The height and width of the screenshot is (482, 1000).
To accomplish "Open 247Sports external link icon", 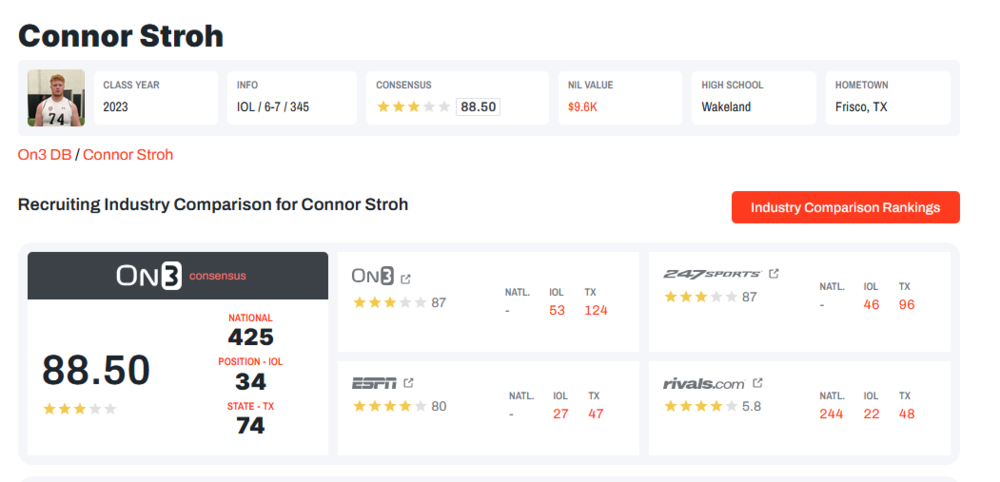I will [774, 273].
